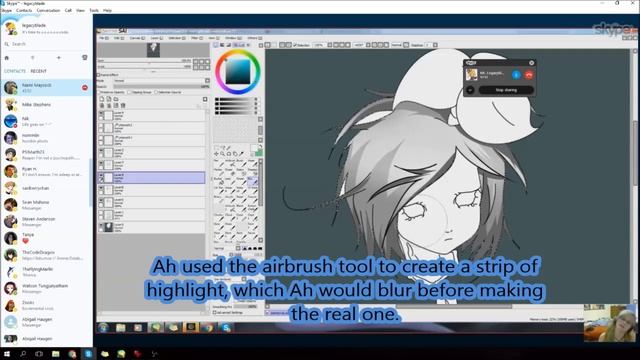This screenshot has height=360, width=640.
Task: Open File Explorer on the Windows taskbar
Action: [56, 354]
